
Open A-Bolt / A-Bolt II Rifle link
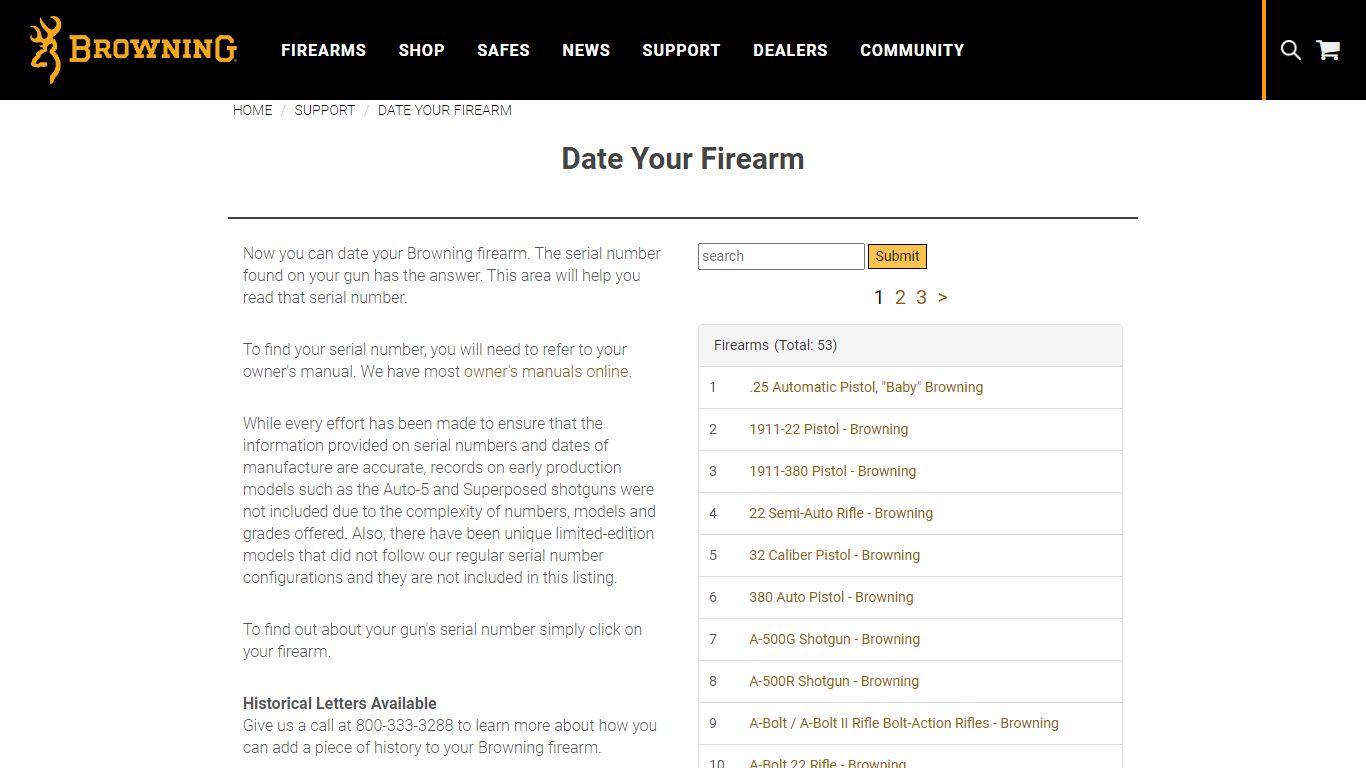pyautogui.click(x=904, y=723)
